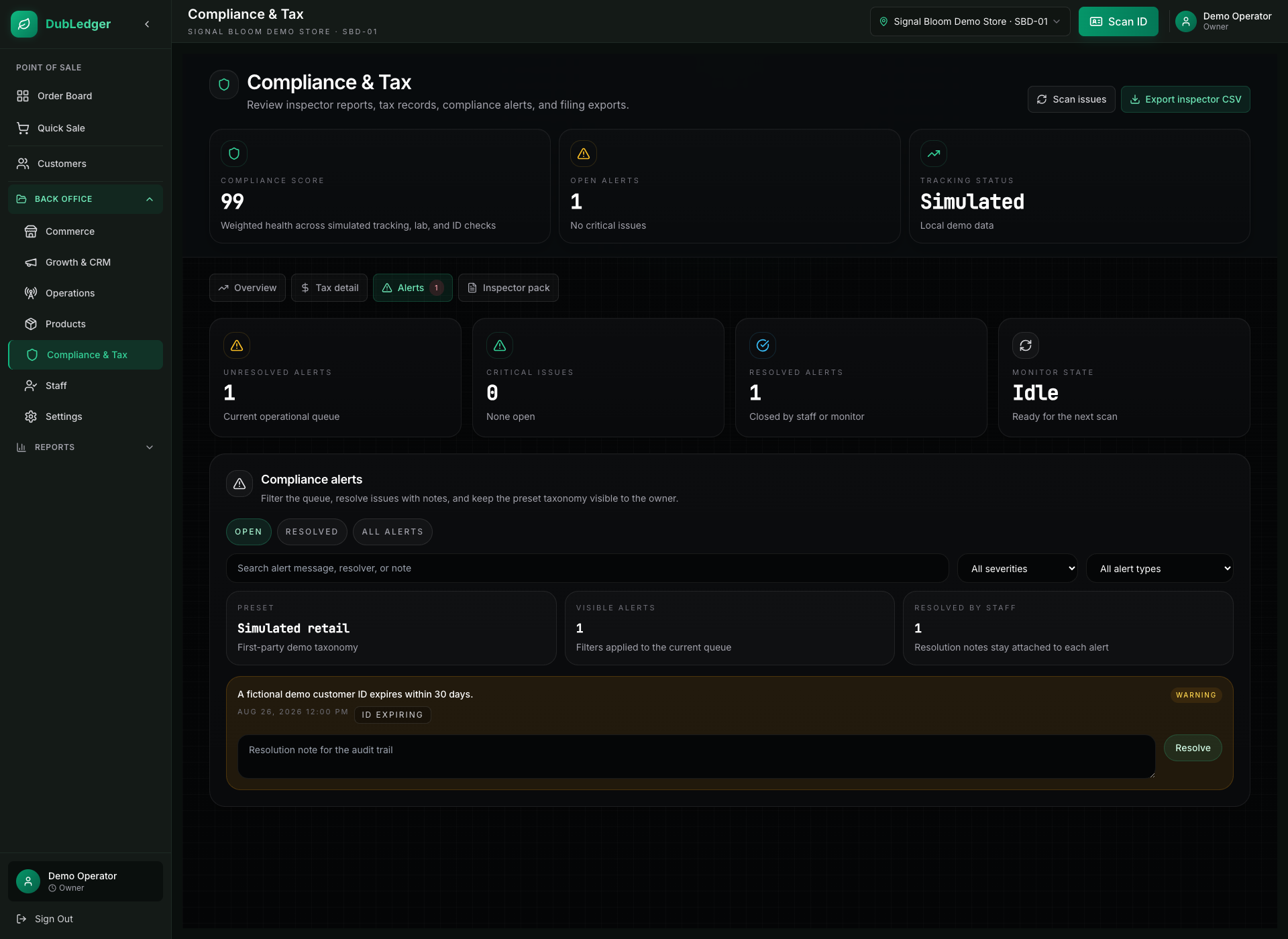The image size is (1288, 939).
Task: Click the compliance score value 99
Action: pyautogui.click(x=232, y=201)
